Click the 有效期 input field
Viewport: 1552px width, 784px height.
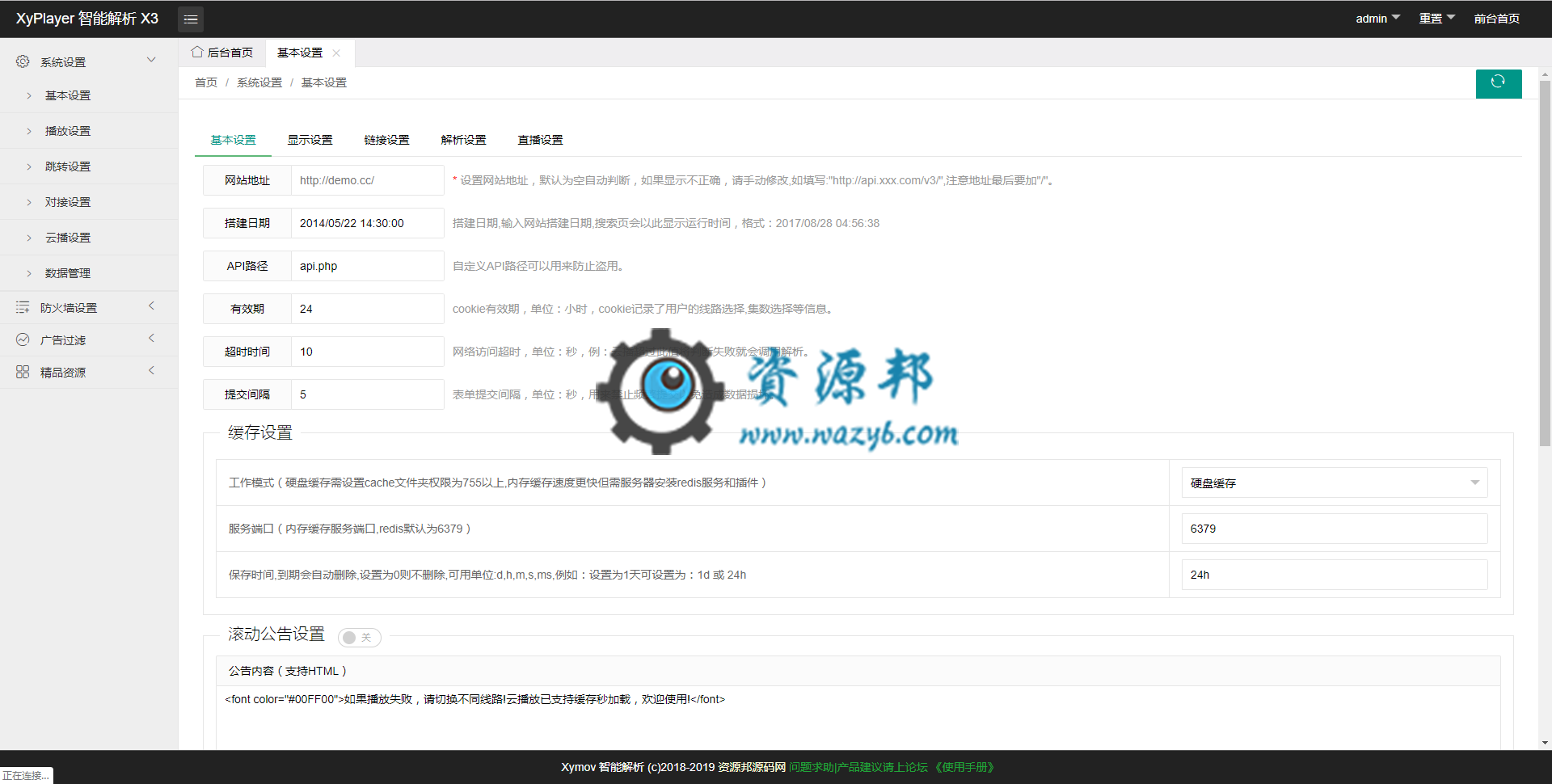coord(368,309)
